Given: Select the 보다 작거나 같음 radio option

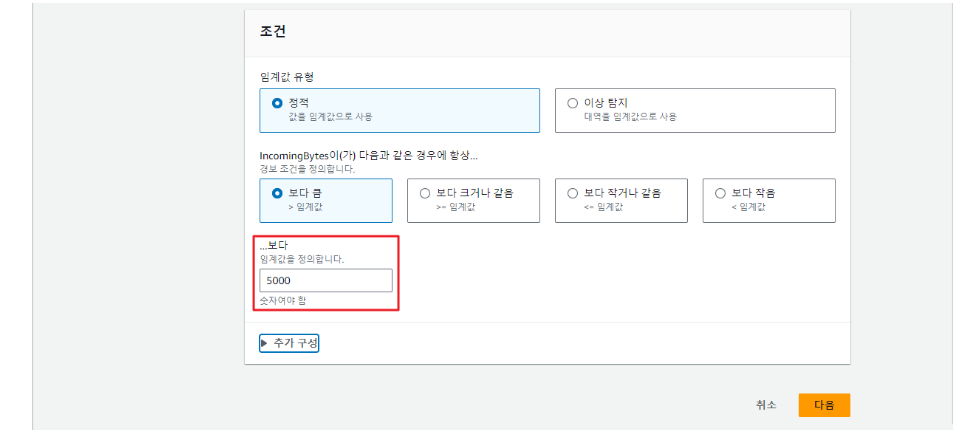Looking at the screenshot, I should tap(573, 193).
